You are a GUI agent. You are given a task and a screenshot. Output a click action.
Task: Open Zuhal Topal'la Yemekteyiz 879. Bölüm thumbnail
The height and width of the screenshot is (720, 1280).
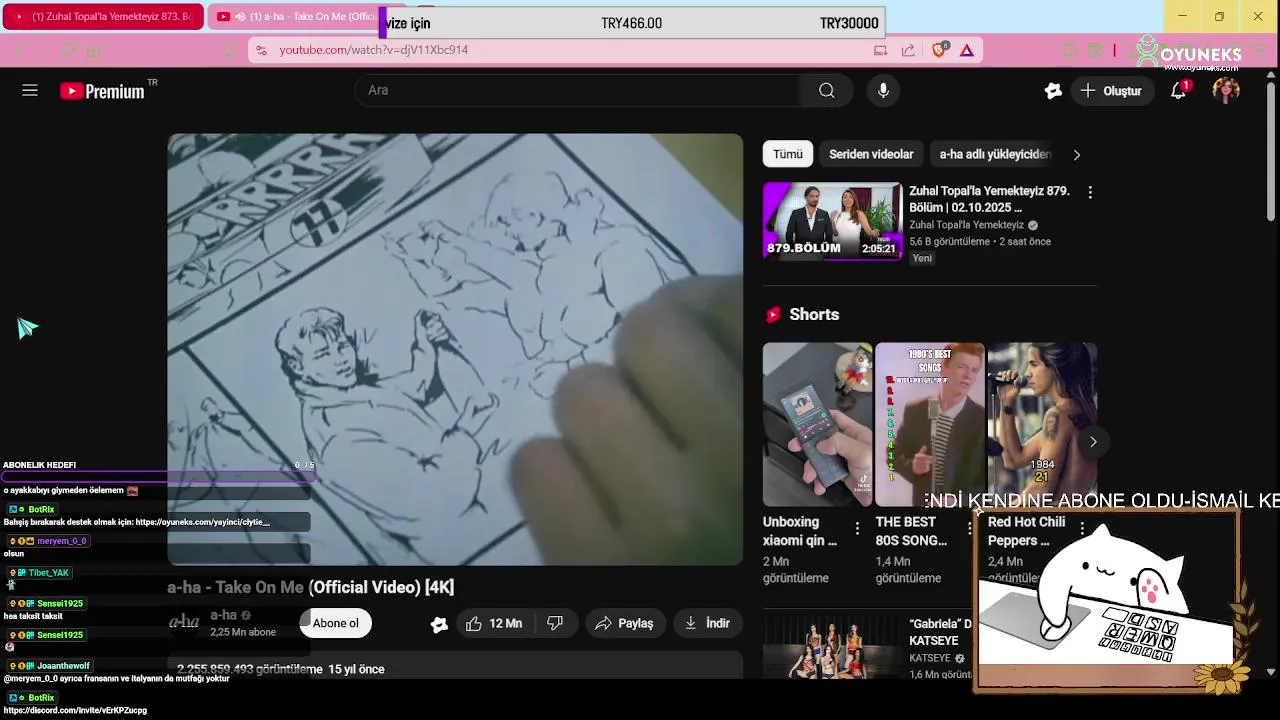click(833, 220)
